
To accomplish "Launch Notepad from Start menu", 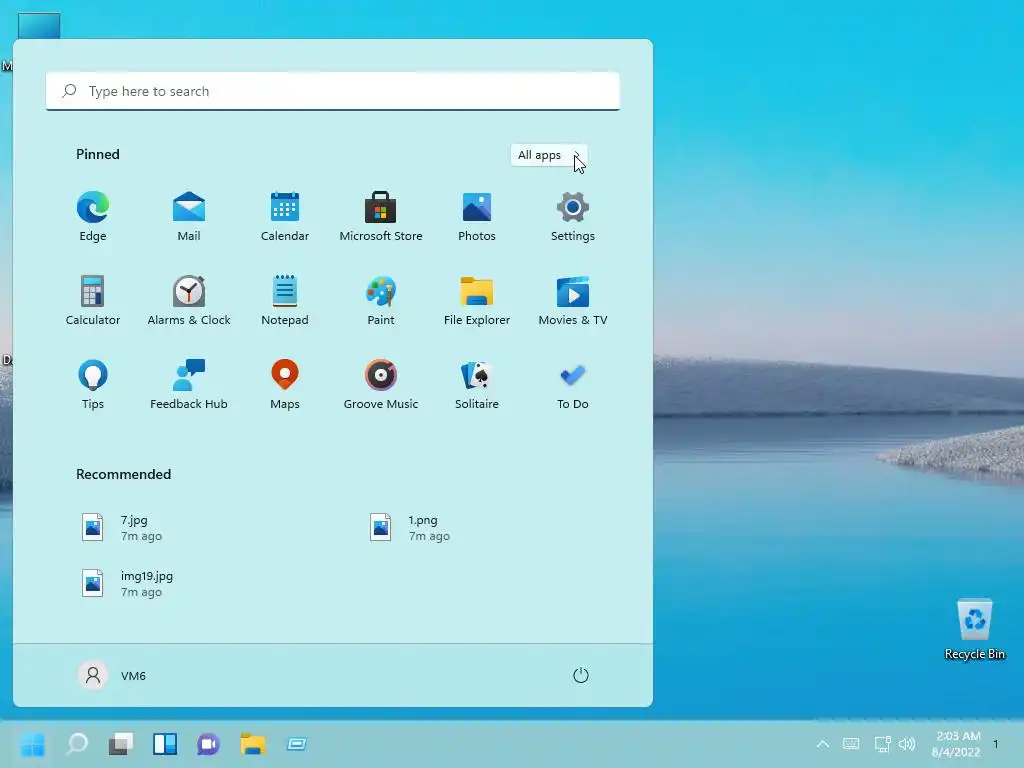I will 285,300.
